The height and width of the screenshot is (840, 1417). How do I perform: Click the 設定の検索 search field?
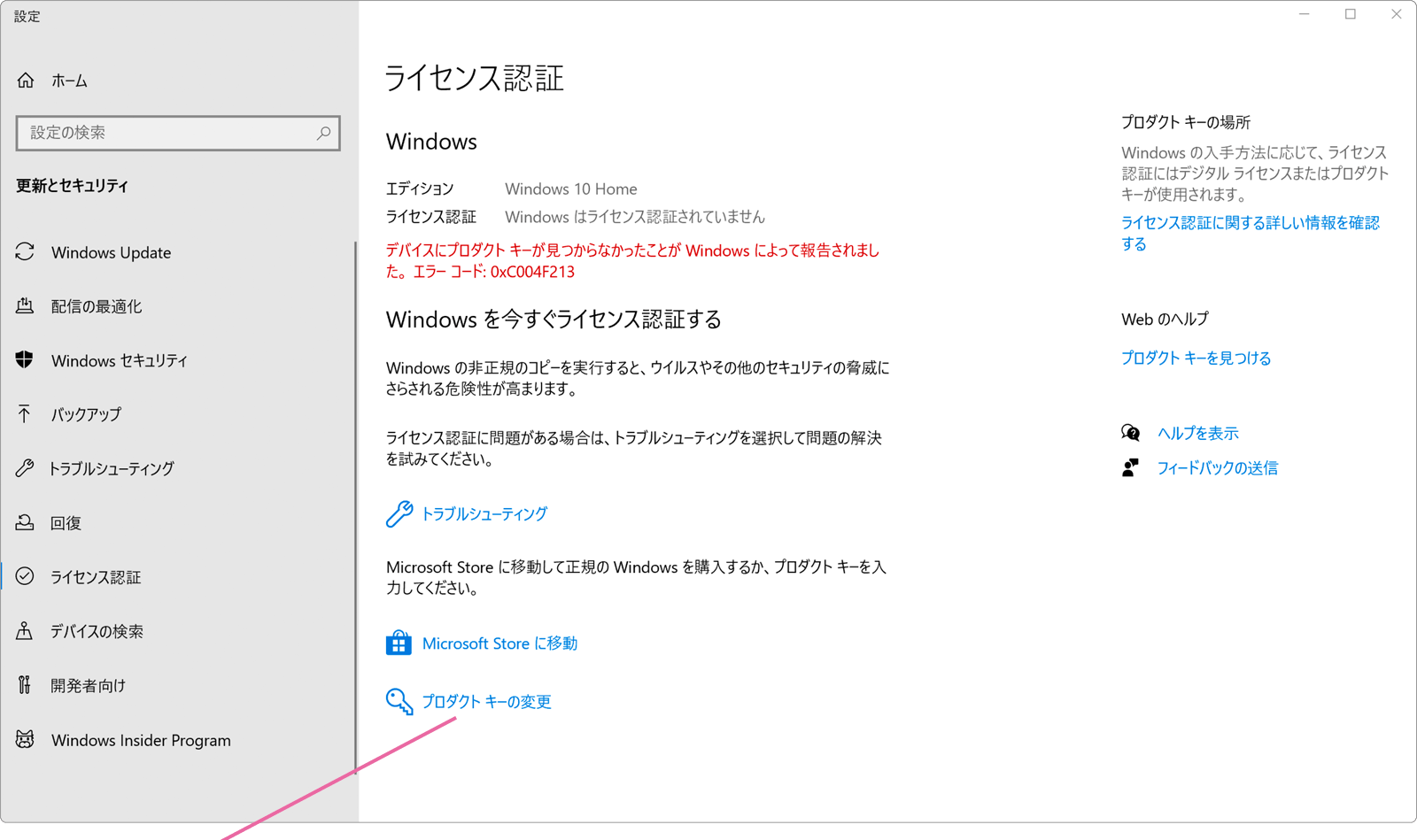[178, 133]
